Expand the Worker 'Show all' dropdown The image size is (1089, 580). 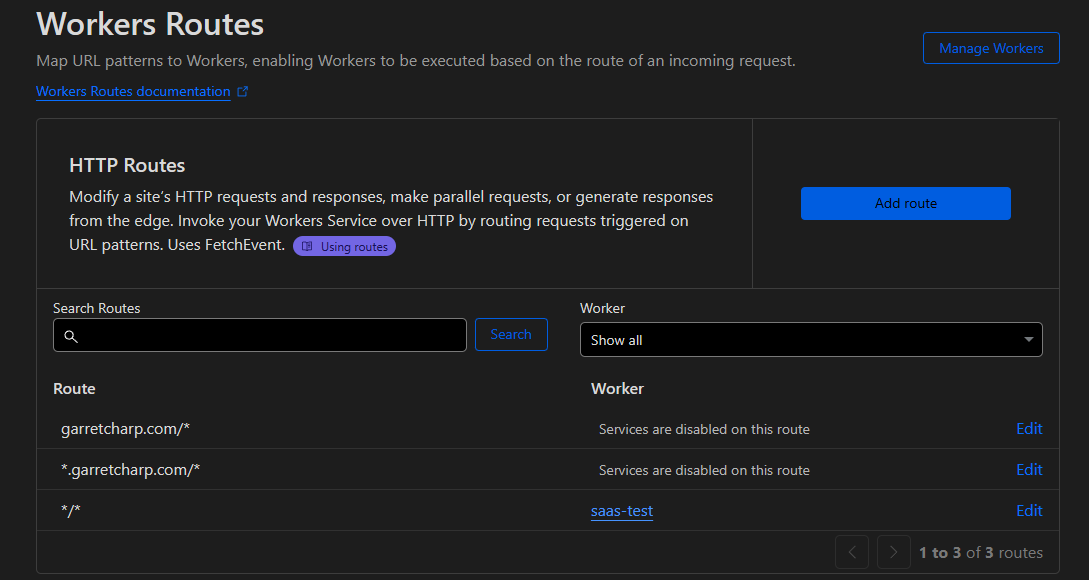click(x=811, y=340)
